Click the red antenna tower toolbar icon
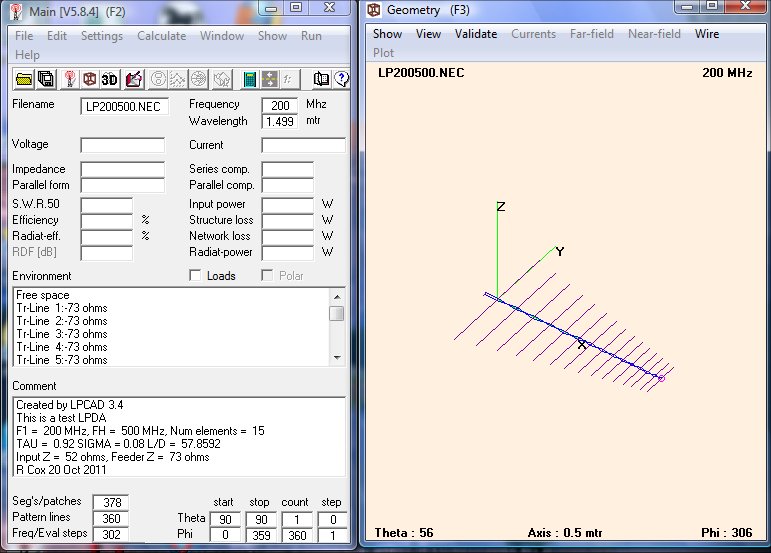771x553 pixels. click(x=69, y=79)
